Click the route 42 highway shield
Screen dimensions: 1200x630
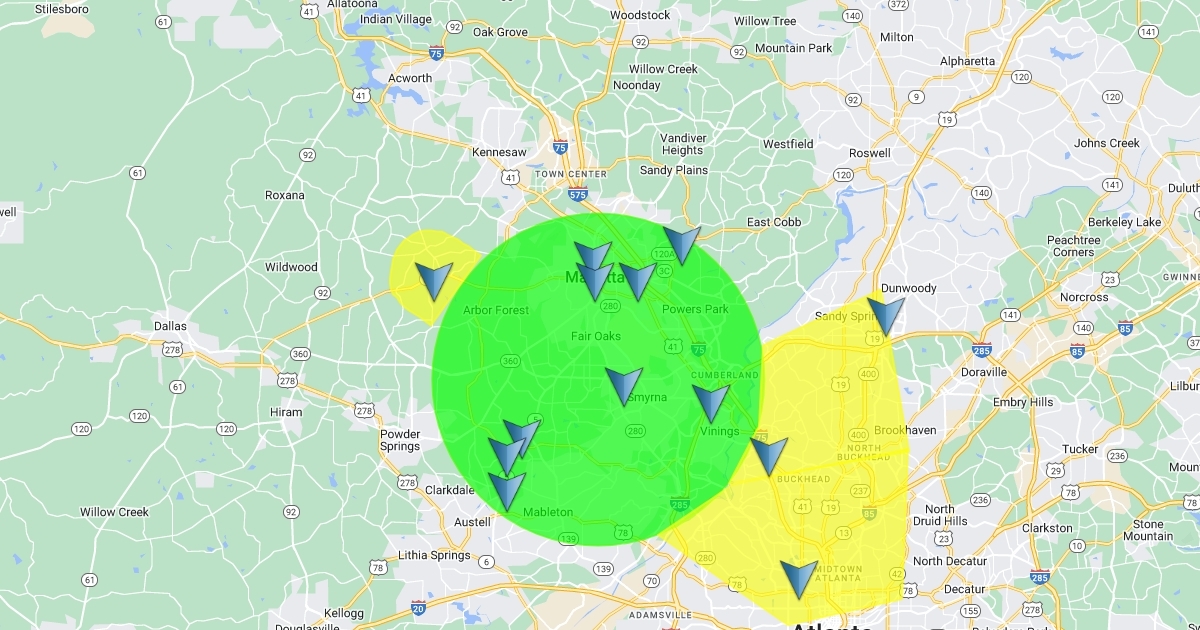[x=896, y=574]
